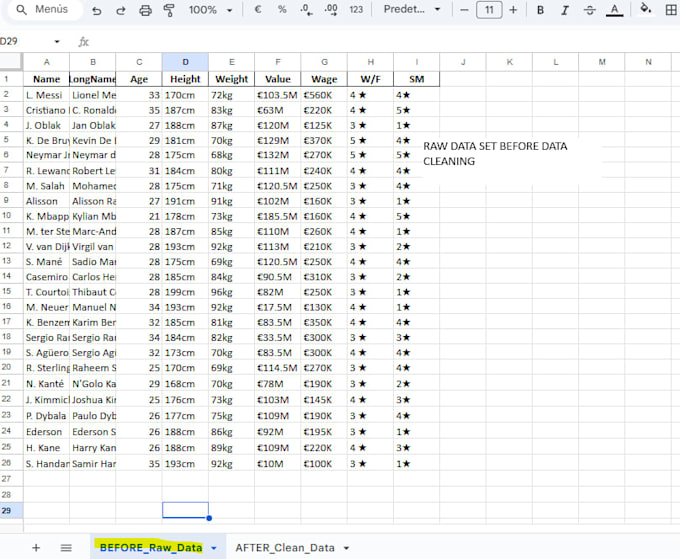Click the Height header cell

click(x=185, y=79)
